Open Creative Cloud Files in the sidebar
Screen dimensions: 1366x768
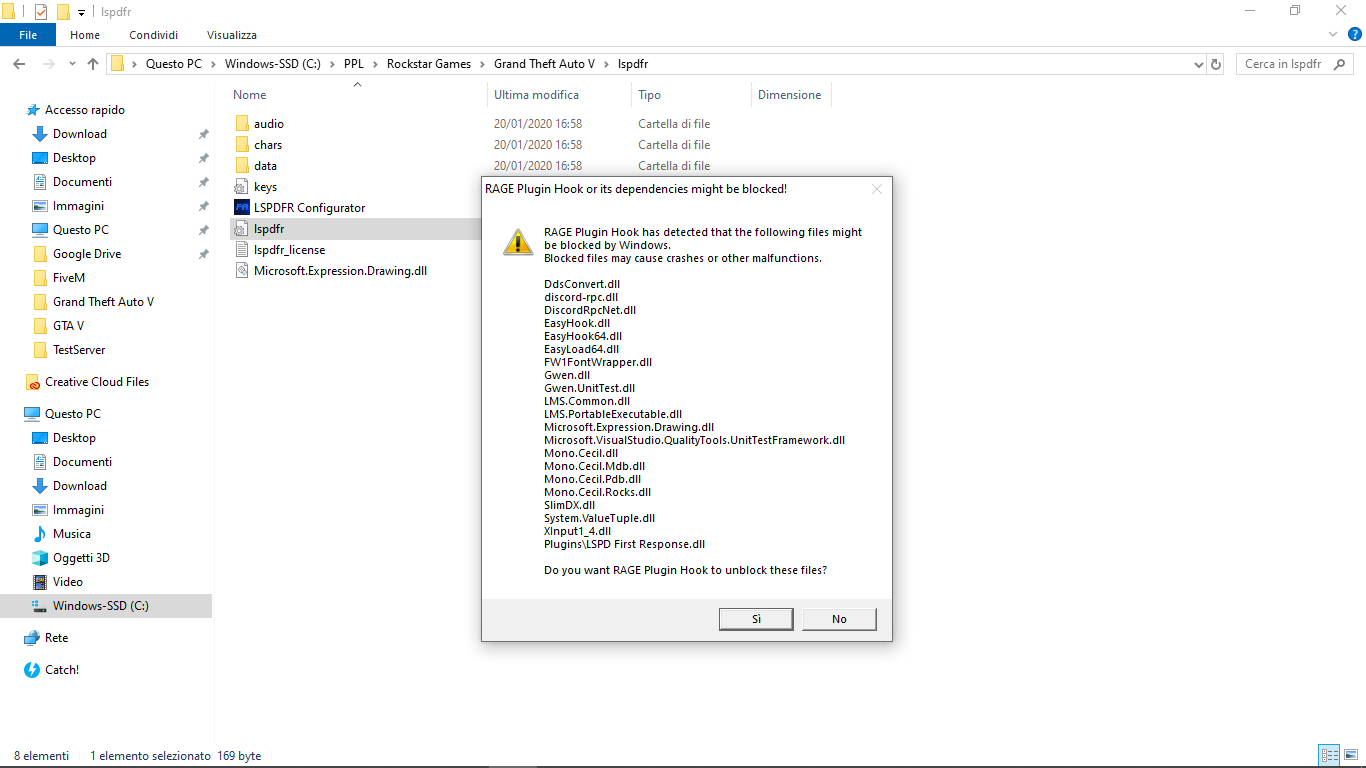(x=97, y=382)
